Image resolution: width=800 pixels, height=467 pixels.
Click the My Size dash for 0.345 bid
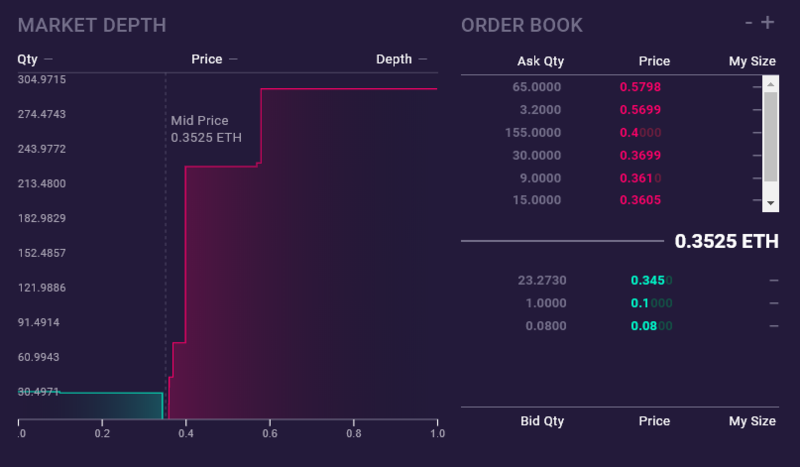click(x=773, y=280)
